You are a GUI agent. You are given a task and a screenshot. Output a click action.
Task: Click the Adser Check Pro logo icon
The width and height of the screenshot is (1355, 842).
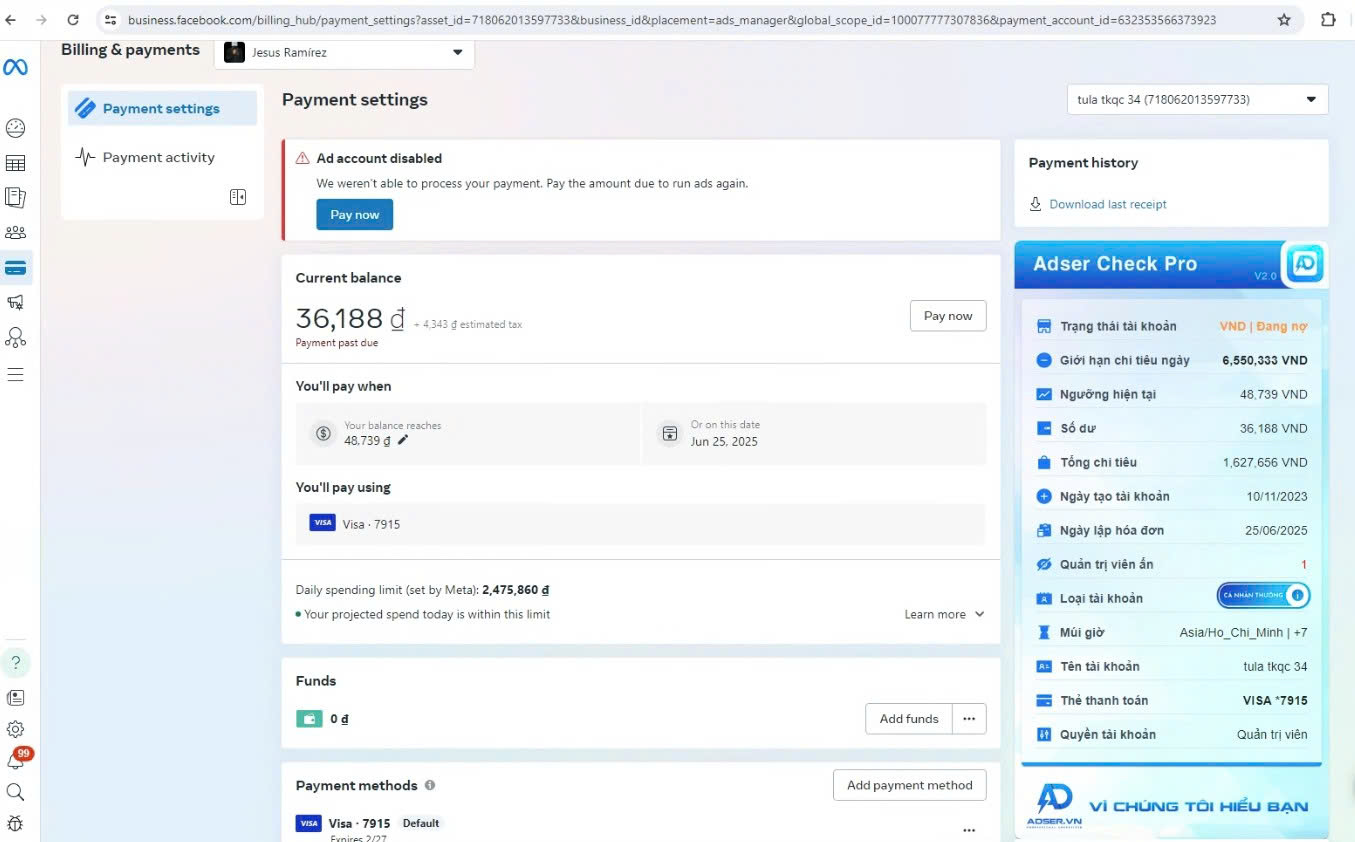(x=1305, y=264)
